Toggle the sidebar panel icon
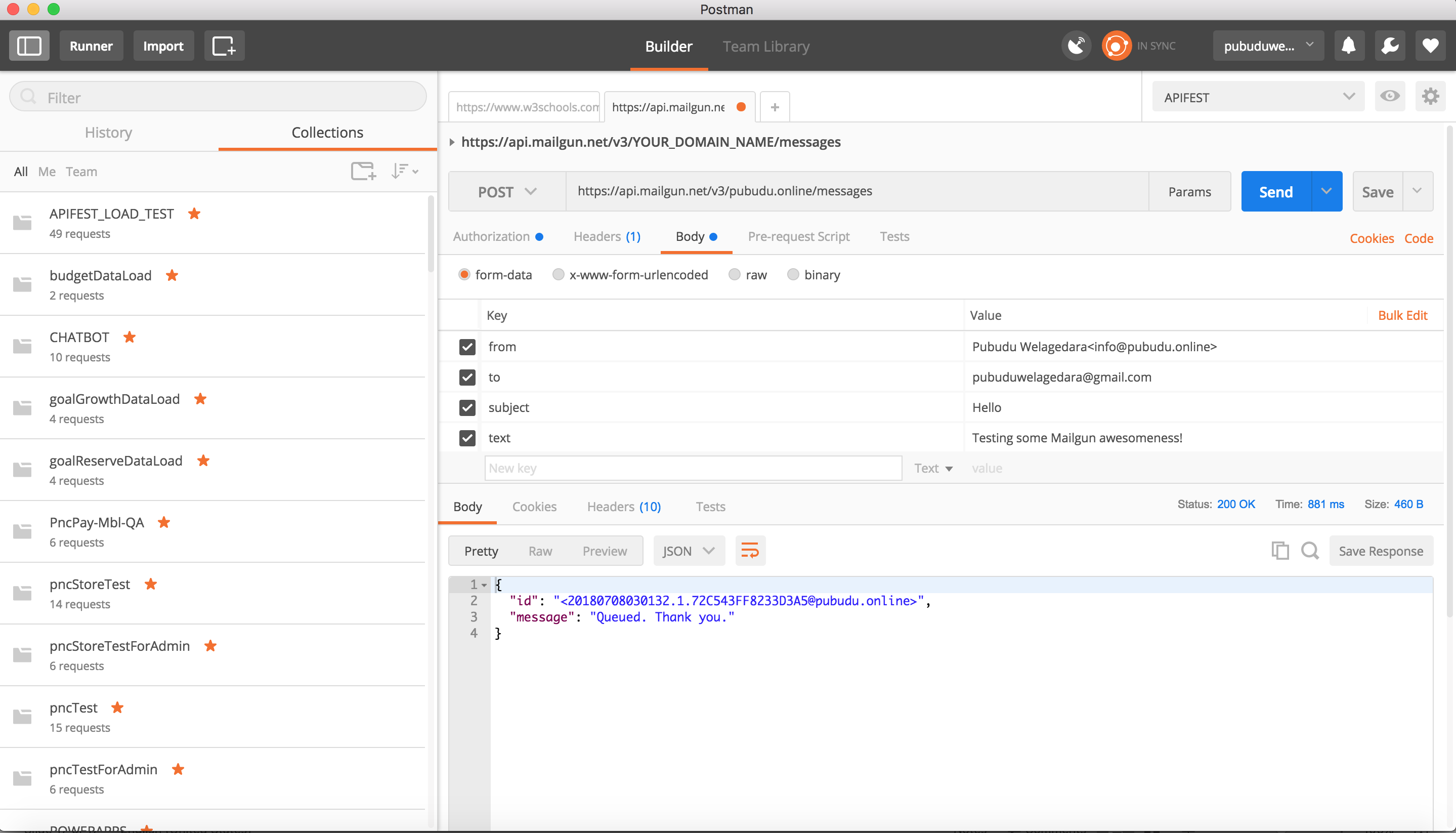The height and width of the screenshot is (833, 1456). [x=29, y=46]
